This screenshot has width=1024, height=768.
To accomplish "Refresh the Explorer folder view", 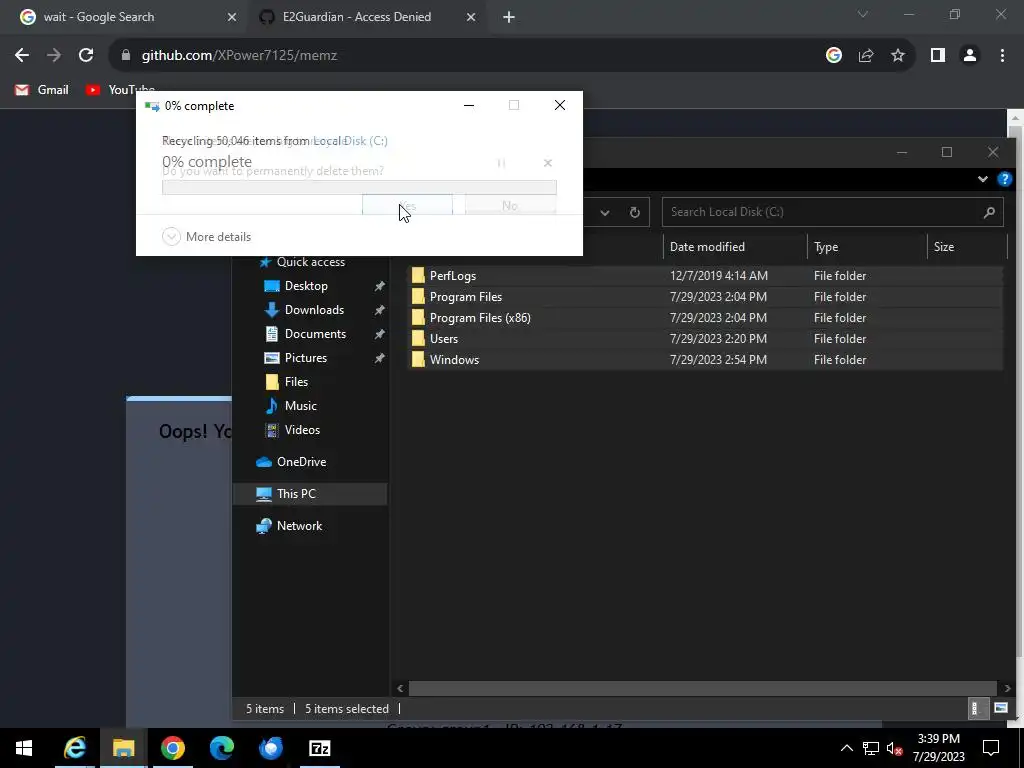I will pyautogui.click(x=634, y=212).
